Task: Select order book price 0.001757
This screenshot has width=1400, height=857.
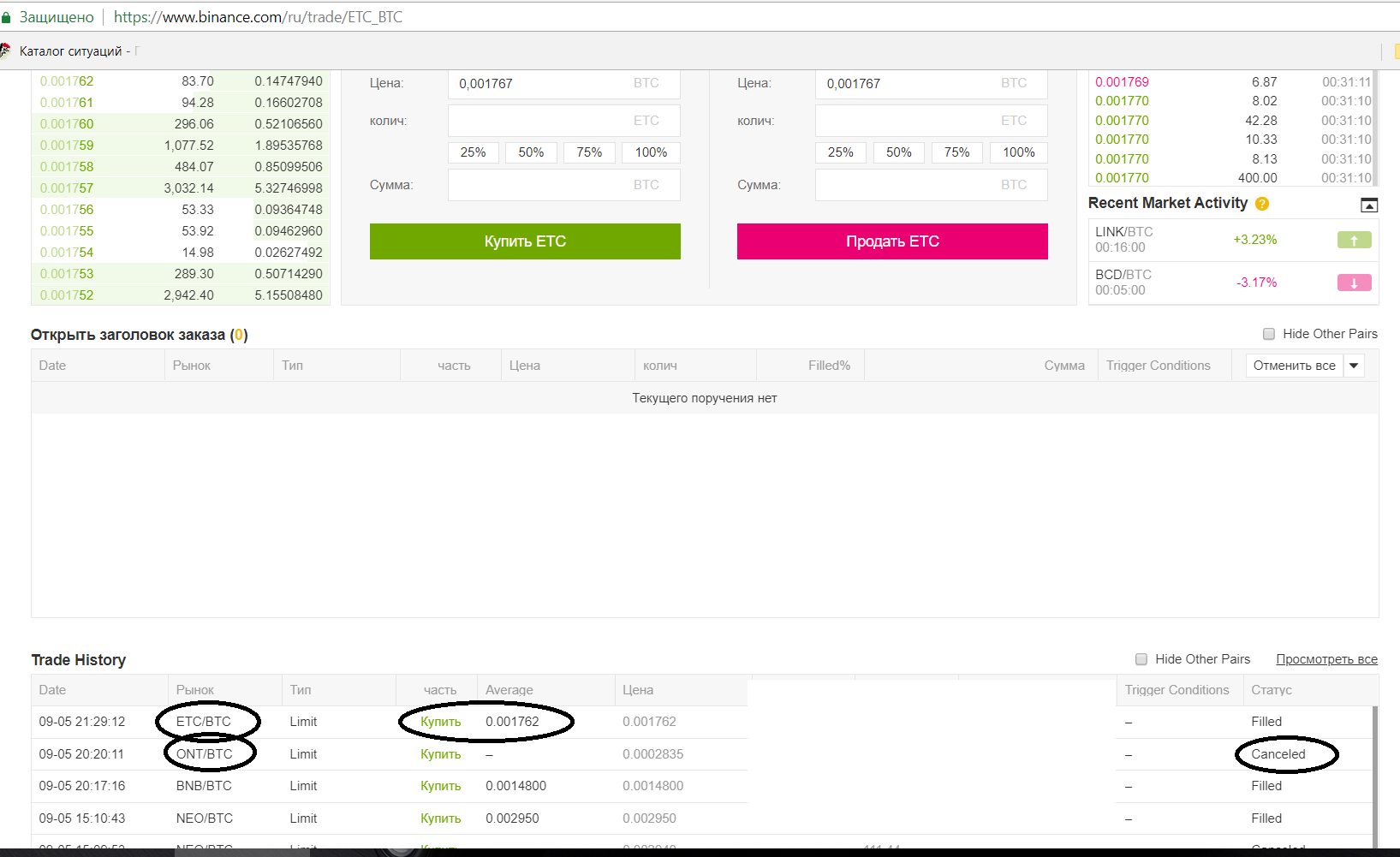Action: (x=67, y=188)
